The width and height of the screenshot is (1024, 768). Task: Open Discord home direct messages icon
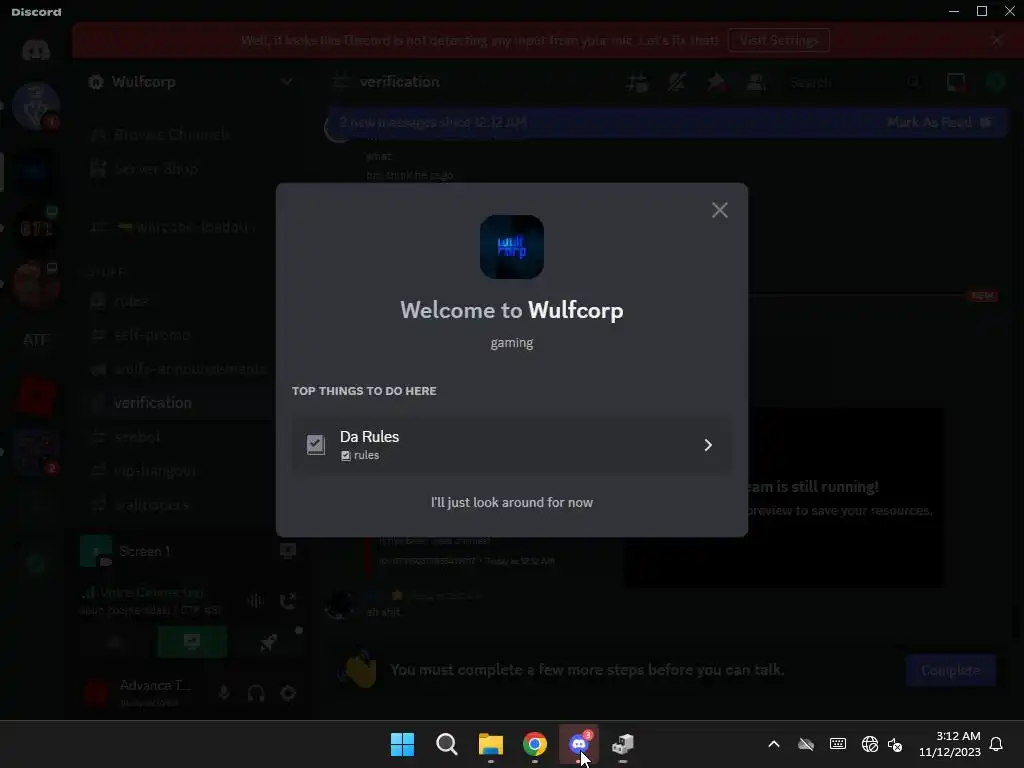click(x=36, y=50)
